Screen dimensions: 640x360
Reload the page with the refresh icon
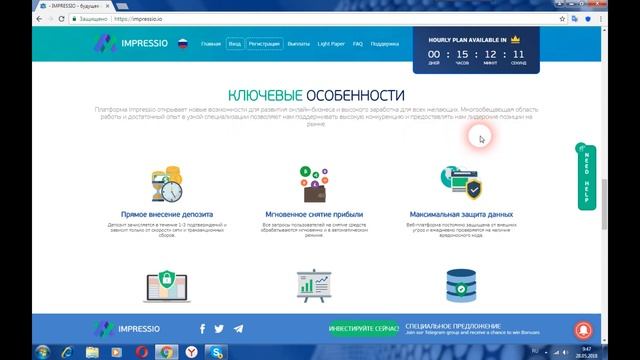tap(62, 19)
